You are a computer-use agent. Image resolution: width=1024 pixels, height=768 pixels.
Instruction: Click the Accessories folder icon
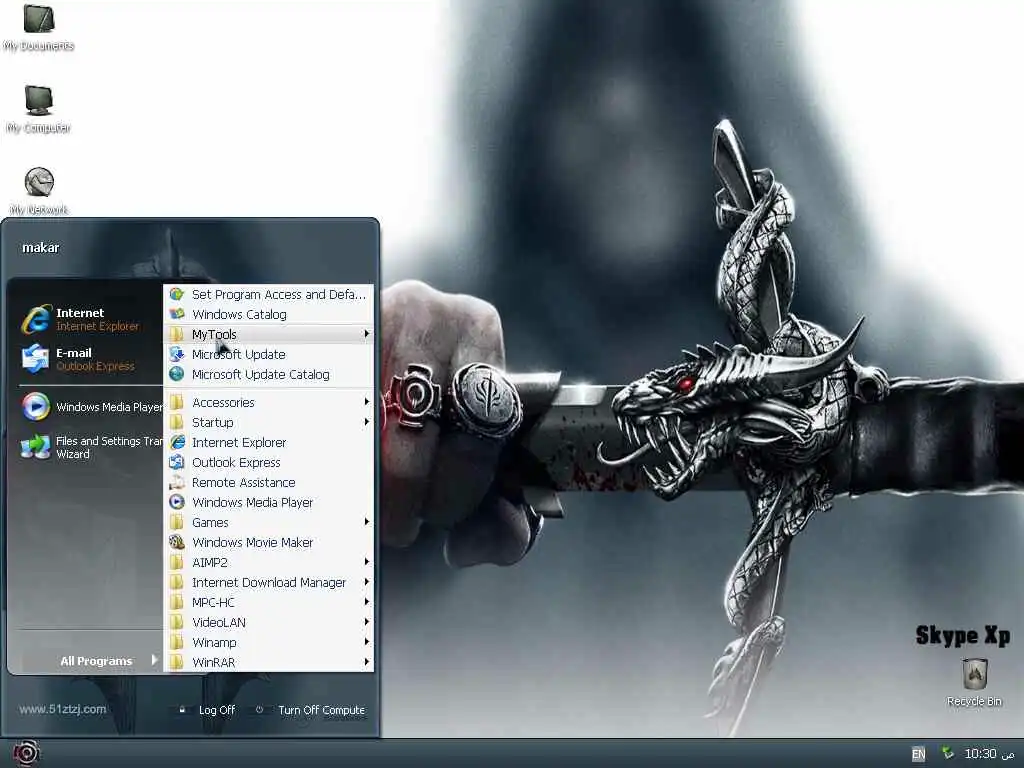pos(177,402)
